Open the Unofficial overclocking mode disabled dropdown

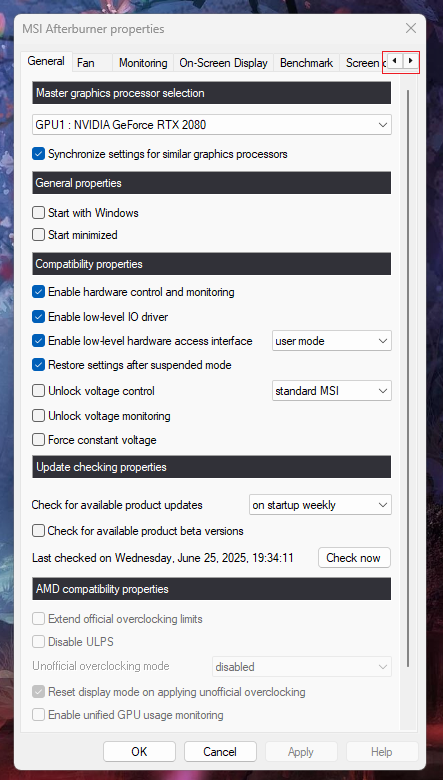point(302,667)
